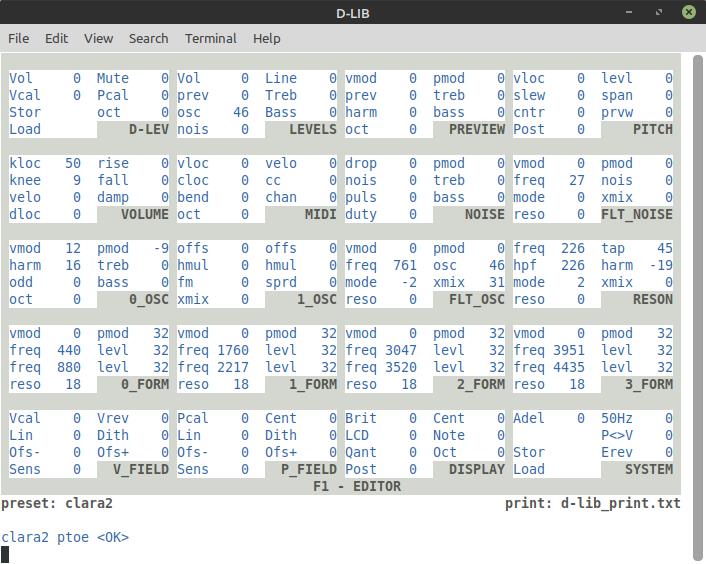Click the freq 3520 value in 2_FORM
The height and width of the screenshot is (564, 706).
tap(401, 368)
